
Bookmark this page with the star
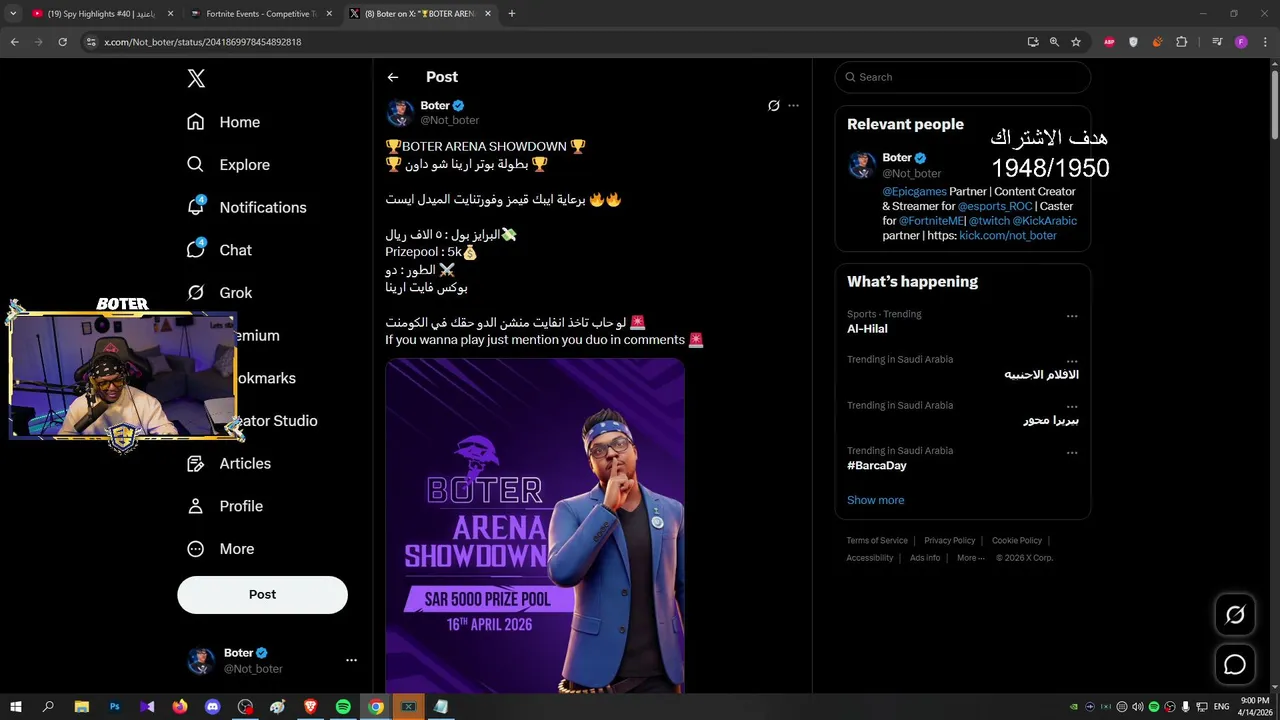[1076, 42]
